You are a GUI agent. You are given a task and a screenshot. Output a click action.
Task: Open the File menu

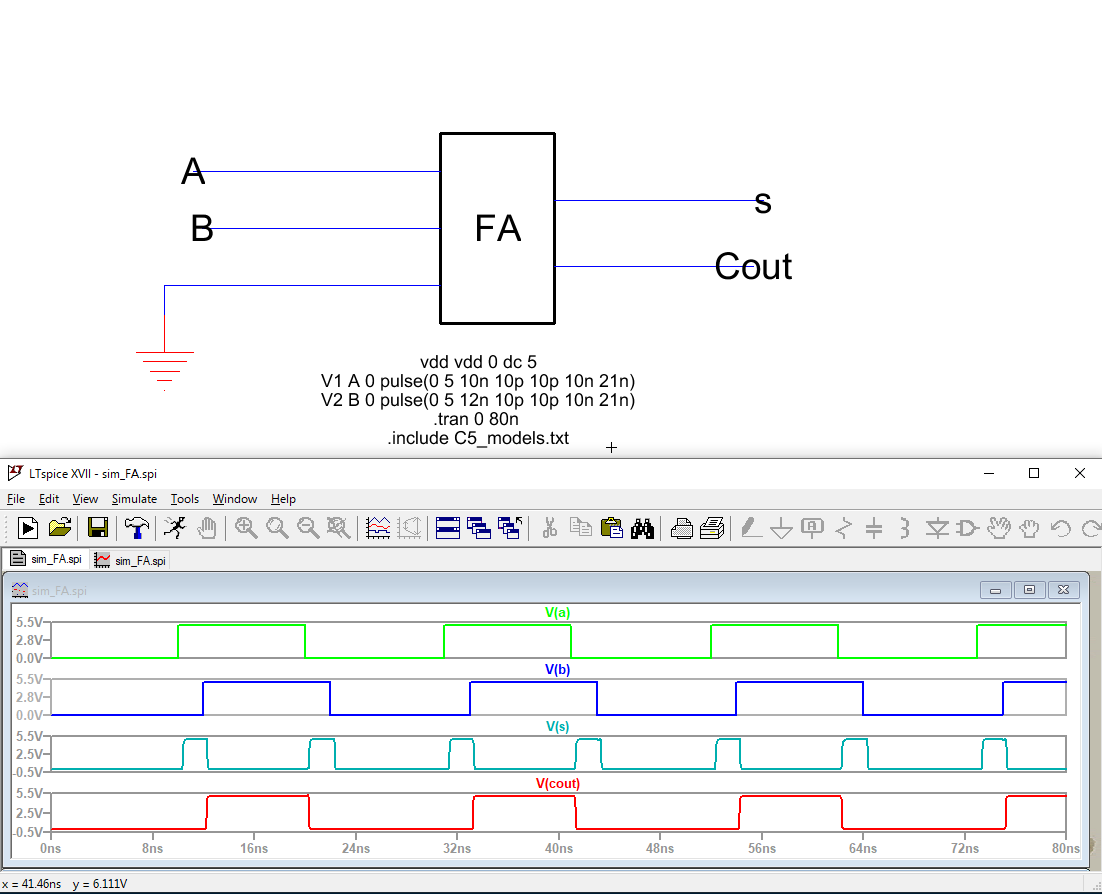(x=16, y=499)
